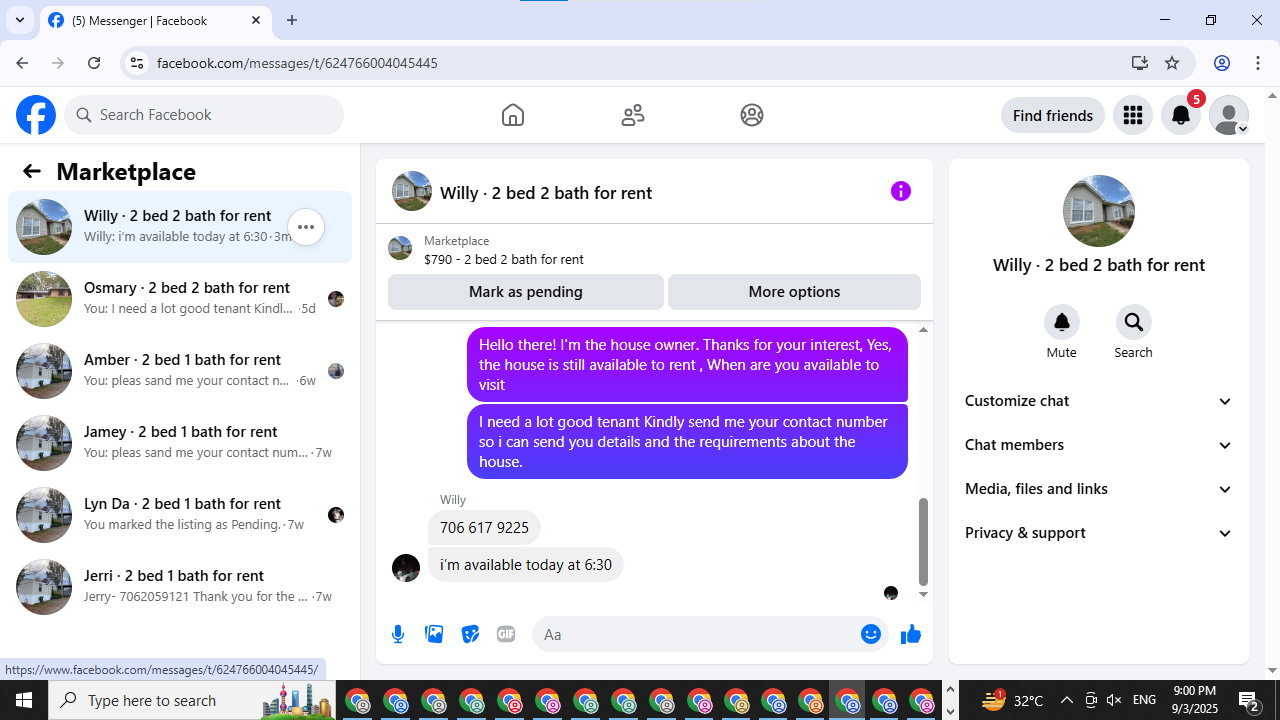The image size is (1280, 720).
Task: Show hidden system tray icons
Action: [x=1066, y=700]
